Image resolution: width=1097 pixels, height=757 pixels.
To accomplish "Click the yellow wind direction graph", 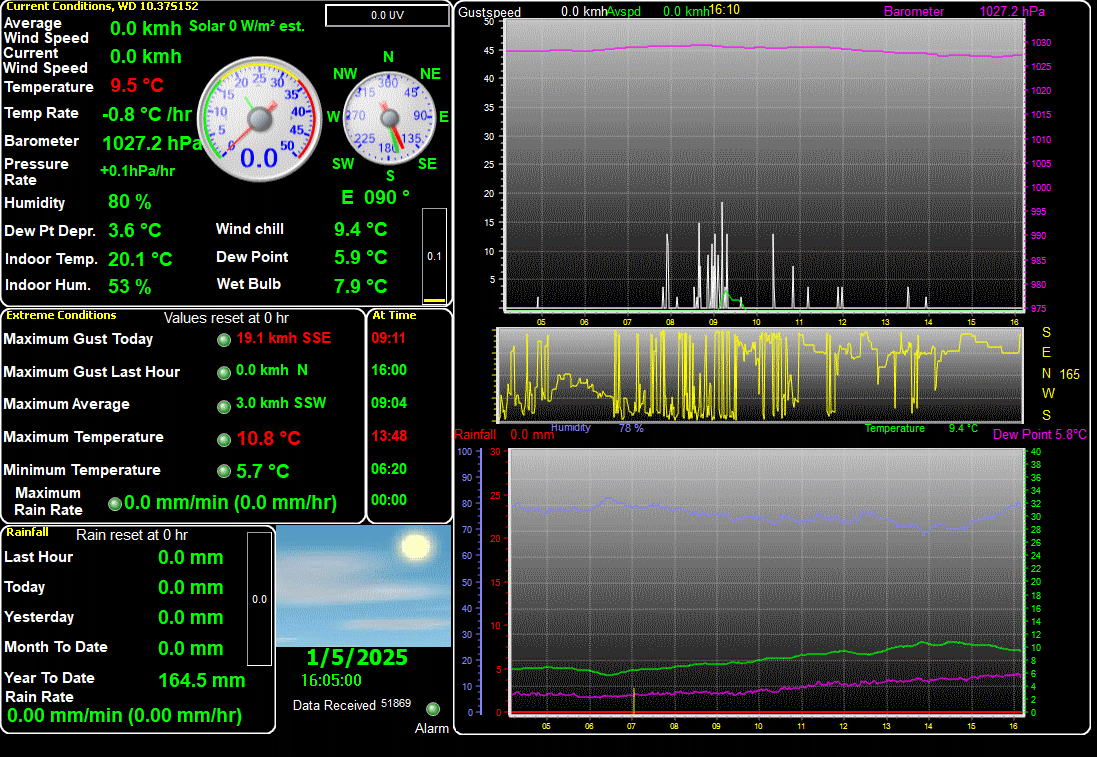I will [x=760, y=374].
